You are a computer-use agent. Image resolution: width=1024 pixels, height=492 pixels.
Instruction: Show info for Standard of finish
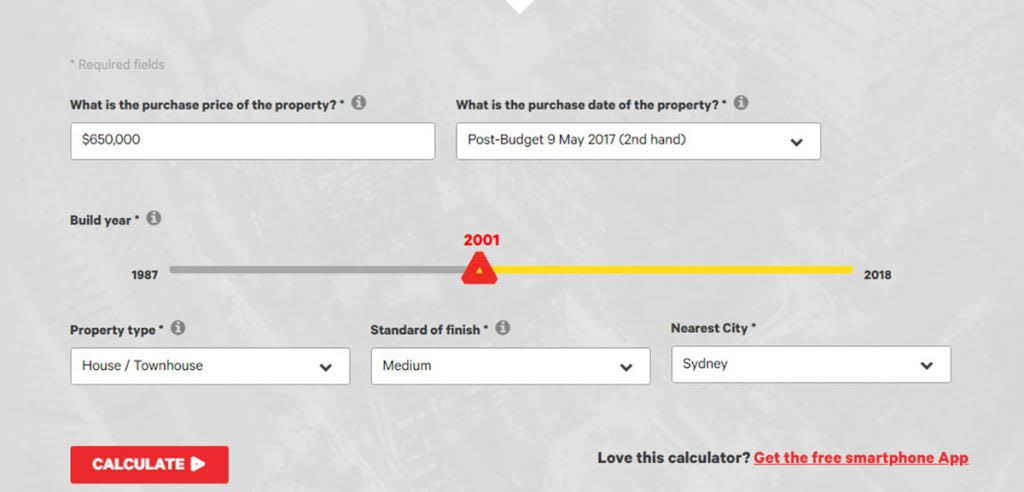tap(502, 328)
